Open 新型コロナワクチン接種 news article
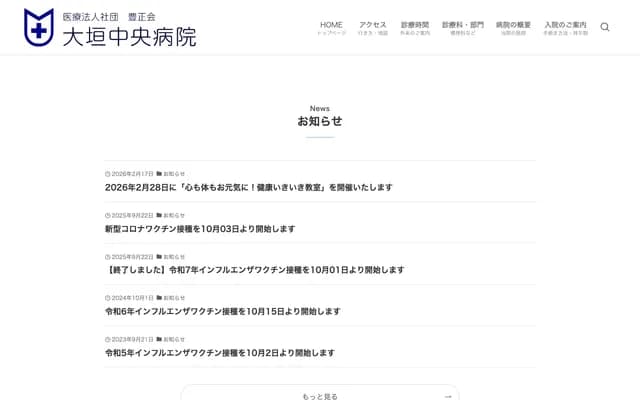This screenshot has width=640, height=400. click(200, 229)
